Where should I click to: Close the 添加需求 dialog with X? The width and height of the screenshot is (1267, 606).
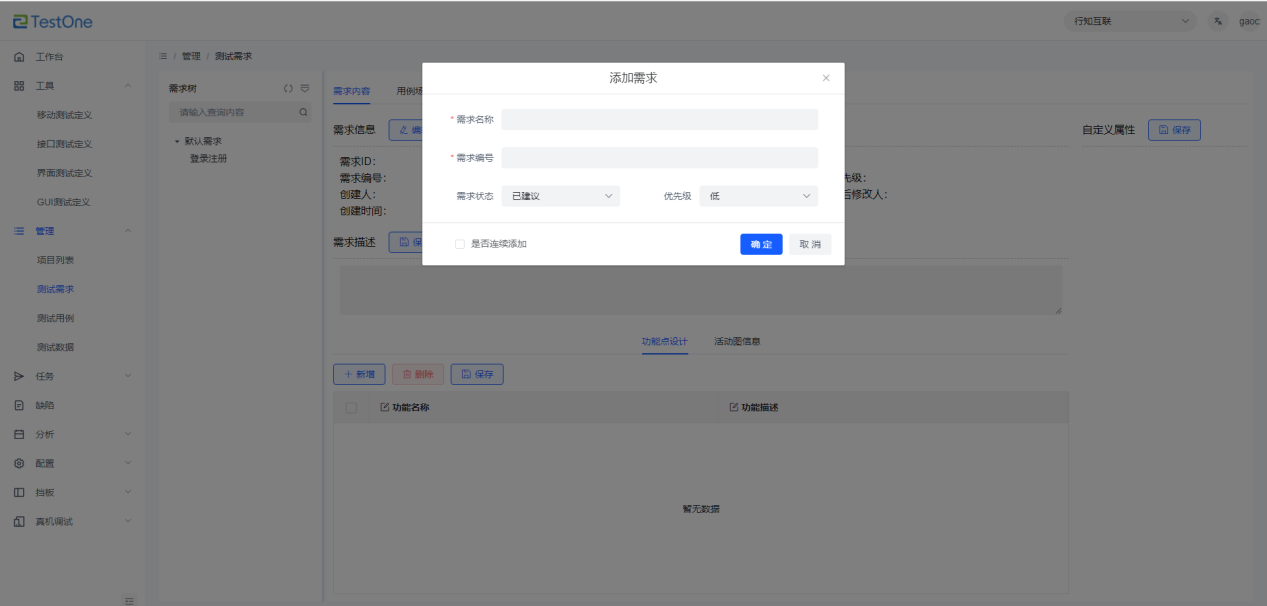[x=826, y=78]
